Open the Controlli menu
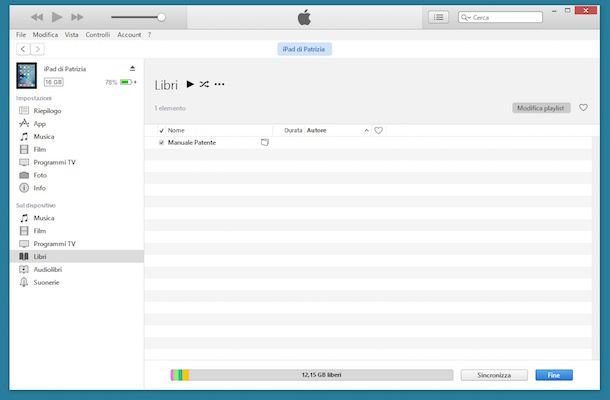Viewport: 610px width, 400px height. click(98, 35)
